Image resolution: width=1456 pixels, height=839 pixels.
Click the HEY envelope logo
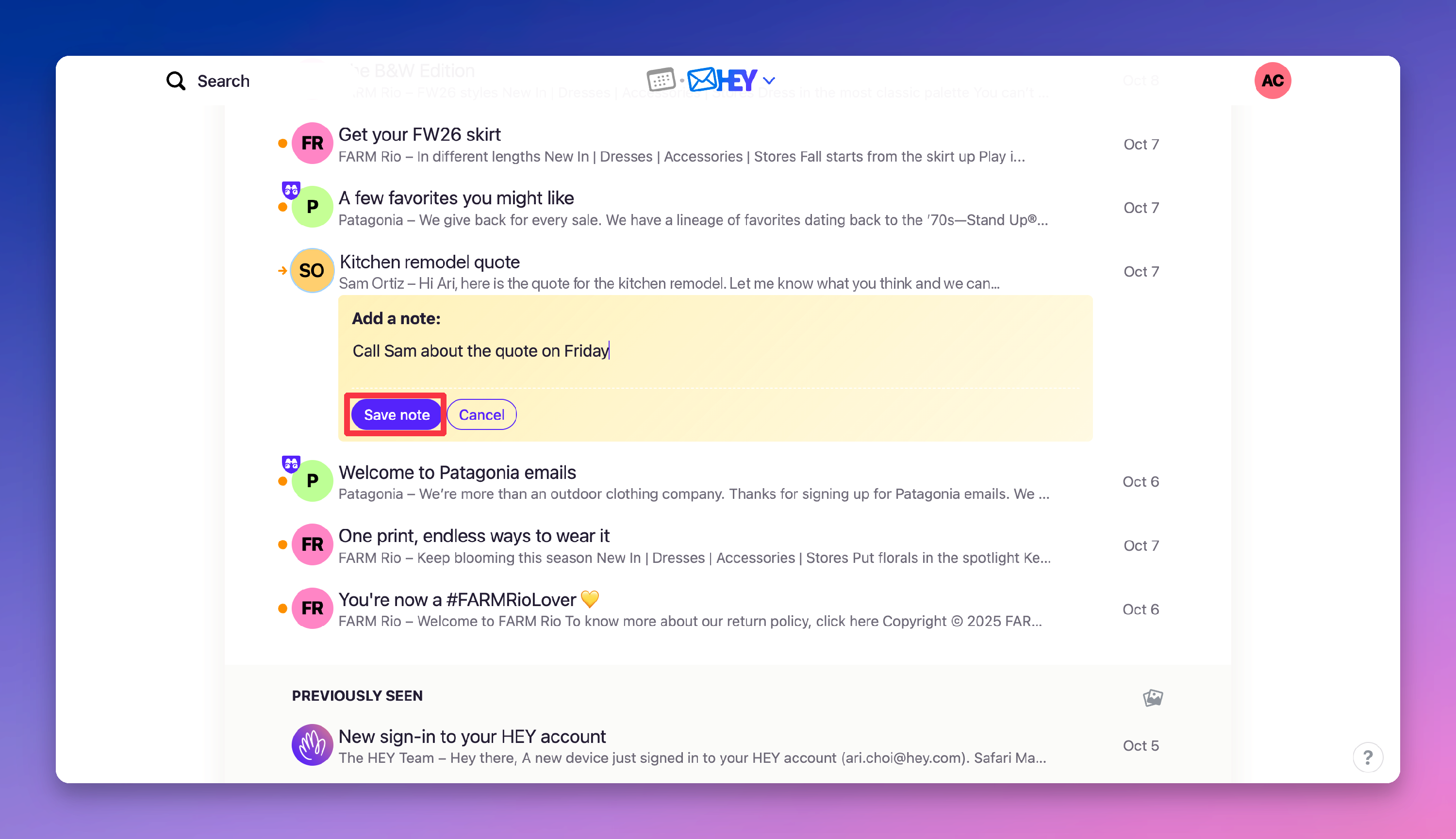pos(721,80)
